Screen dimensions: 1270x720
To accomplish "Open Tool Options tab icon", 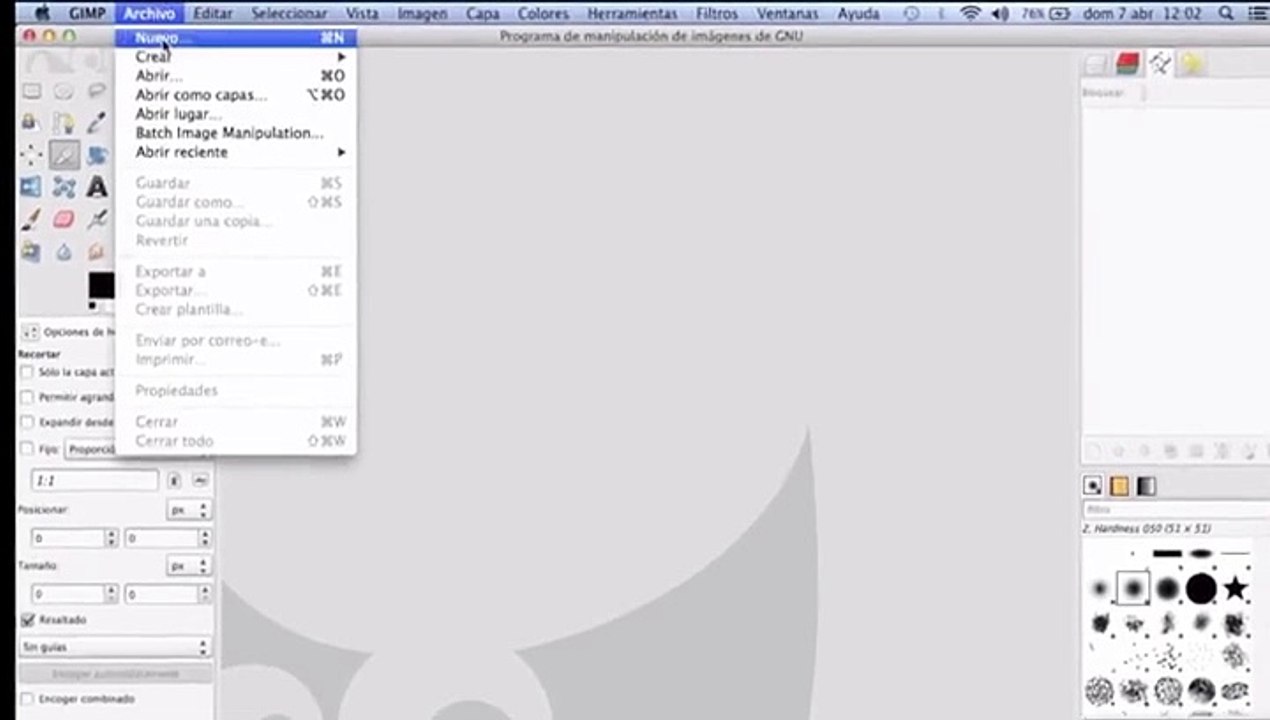I will coord(29,332).
